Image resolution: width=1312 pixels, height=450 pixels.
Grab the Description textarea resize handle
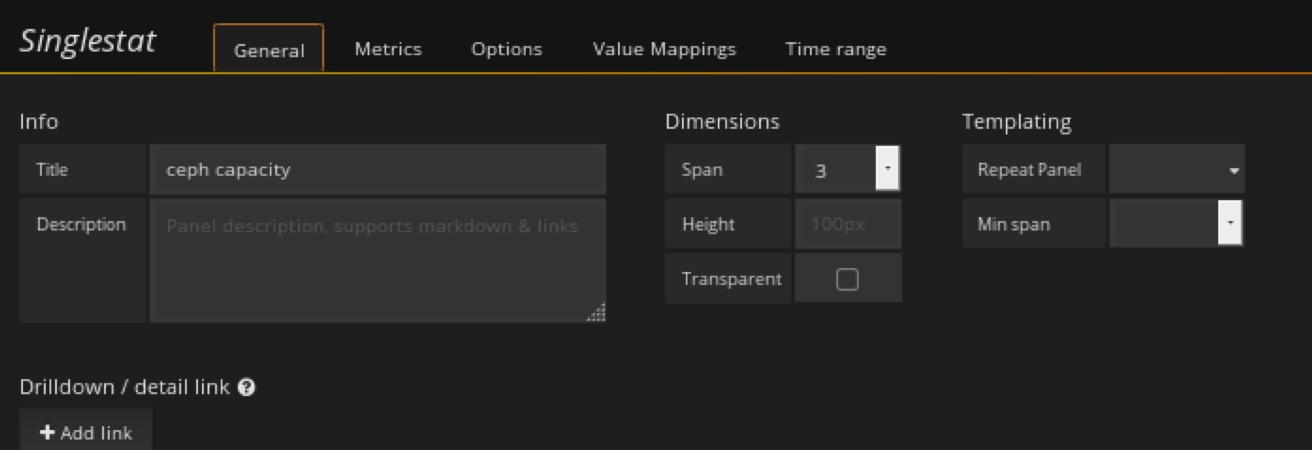(x=597, y=314)
